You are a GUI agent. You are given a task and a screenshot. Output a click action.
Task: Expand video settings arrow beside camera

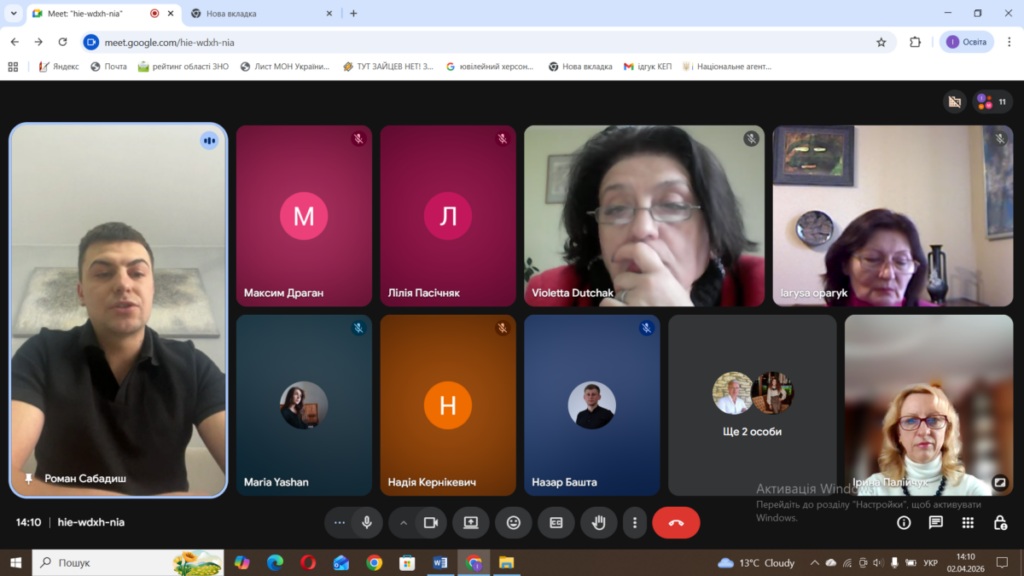coord(404,522)
